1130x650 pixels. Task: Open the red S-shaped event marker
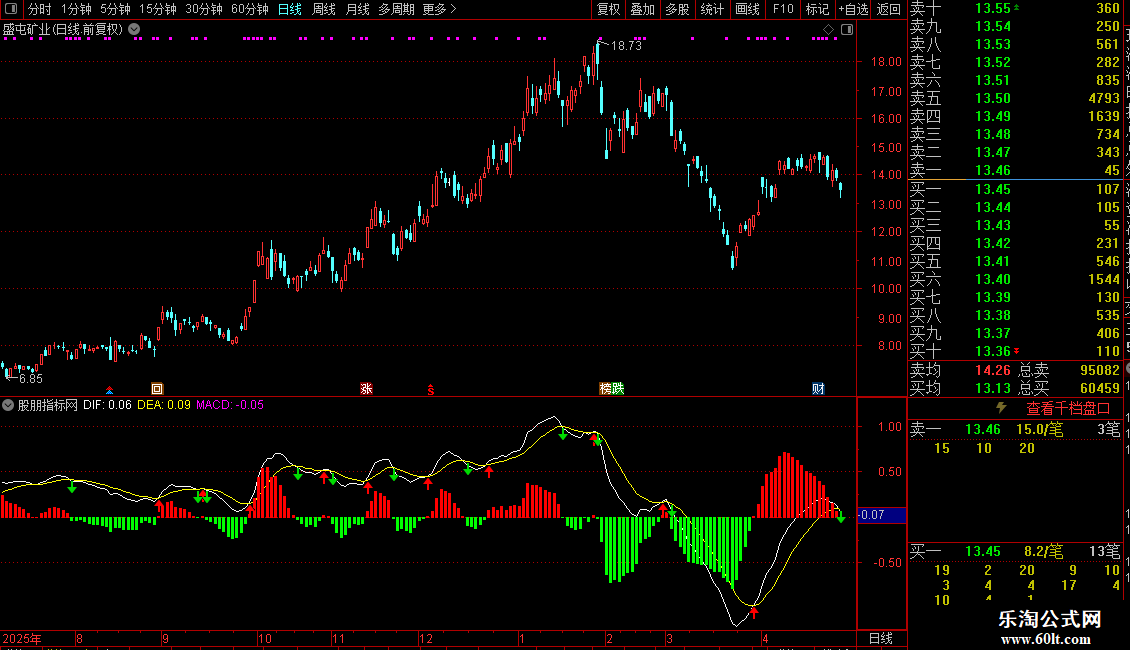tap(431, 390)
